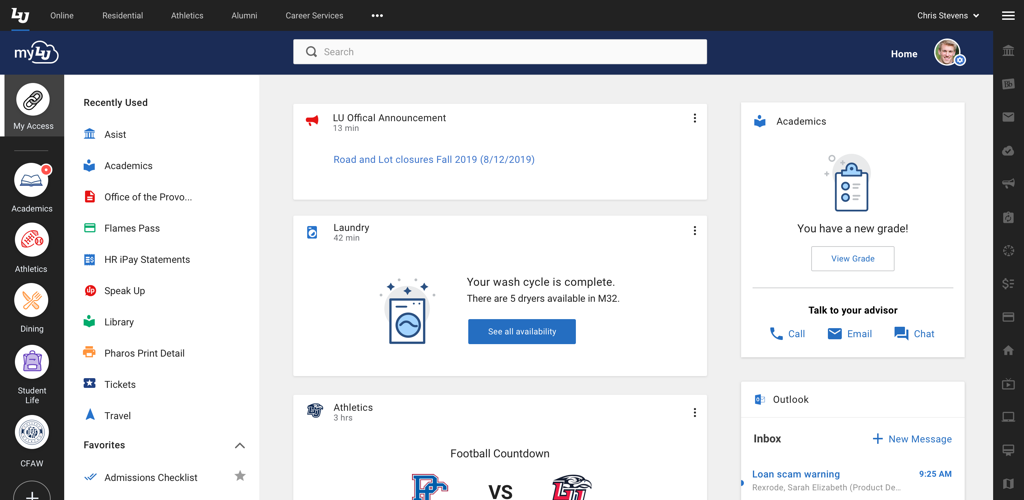Click the home icon in right rail

[1008, 350]
